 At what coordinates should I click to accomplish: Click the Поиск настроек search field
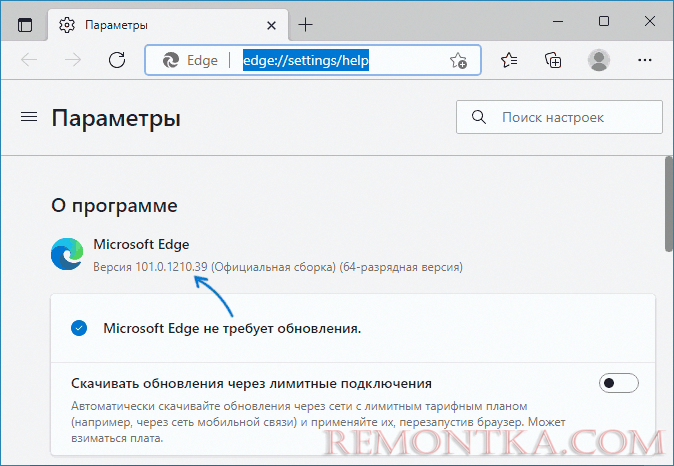point(559,117)
